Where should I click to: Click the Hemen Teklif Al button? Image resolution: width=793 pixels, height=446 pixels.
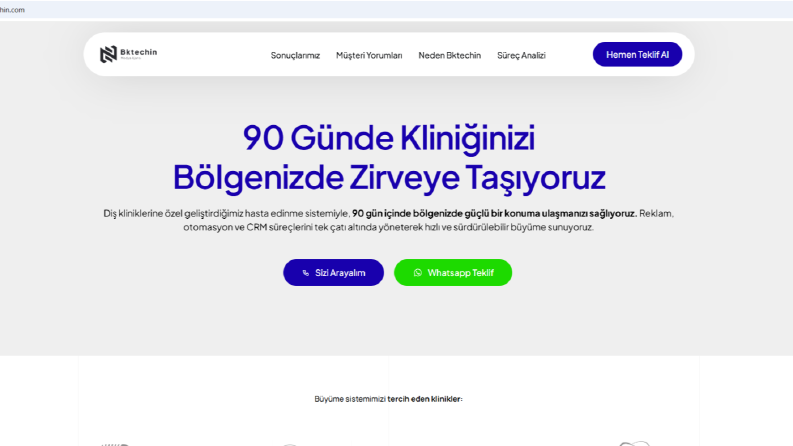637,54
